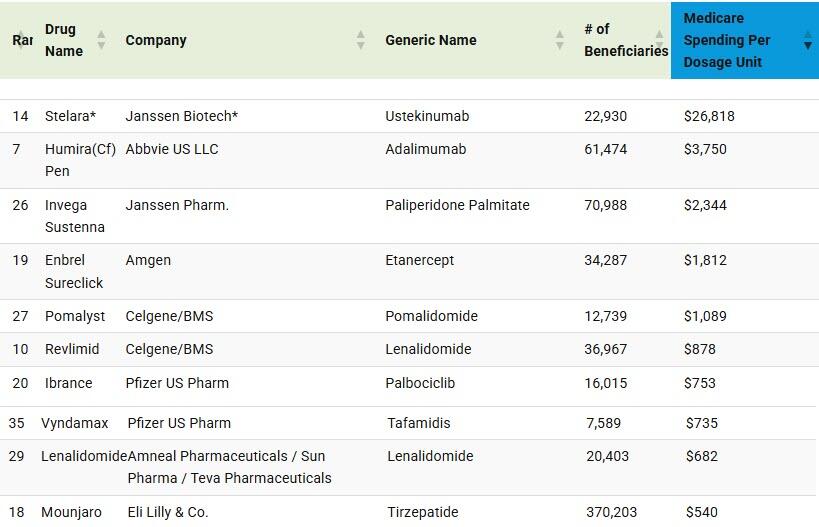The height and width of the screenshot is (527, 819).
Task: Click the Eli Lilly & Co. company cell
Action: click(168, 512)
